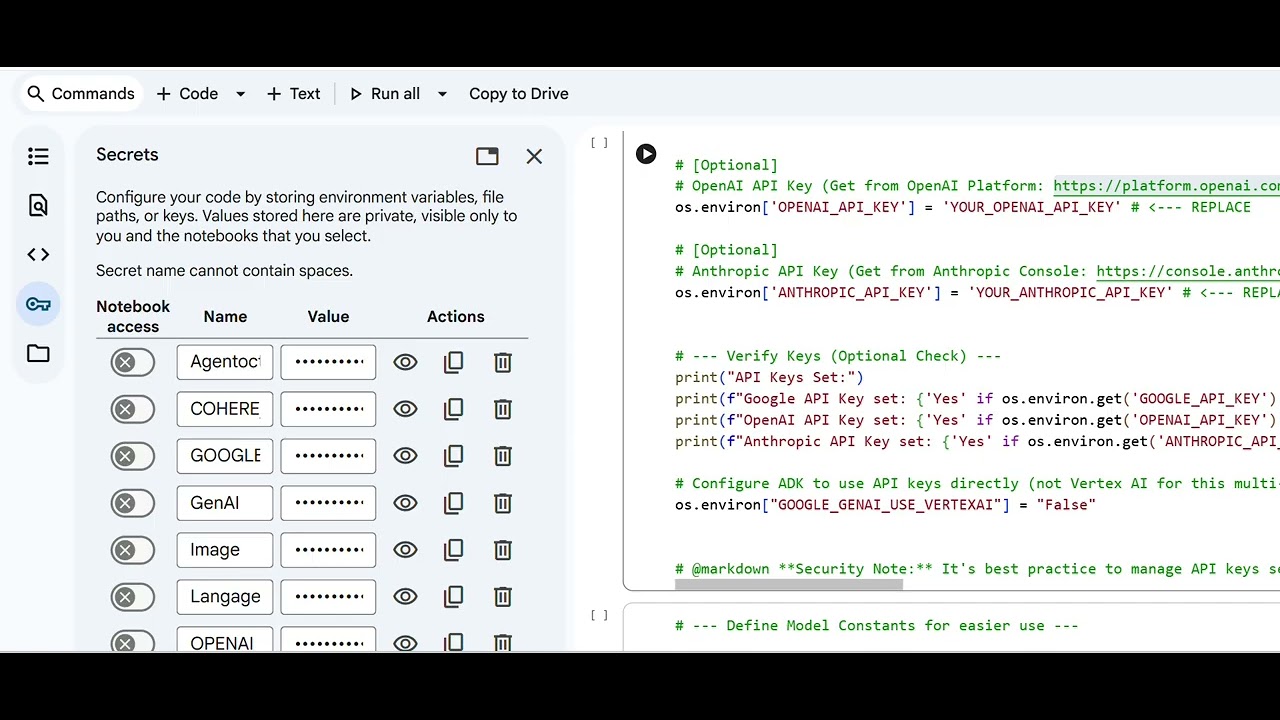
Task: Add a new Text cell
Action: point(293,94)
